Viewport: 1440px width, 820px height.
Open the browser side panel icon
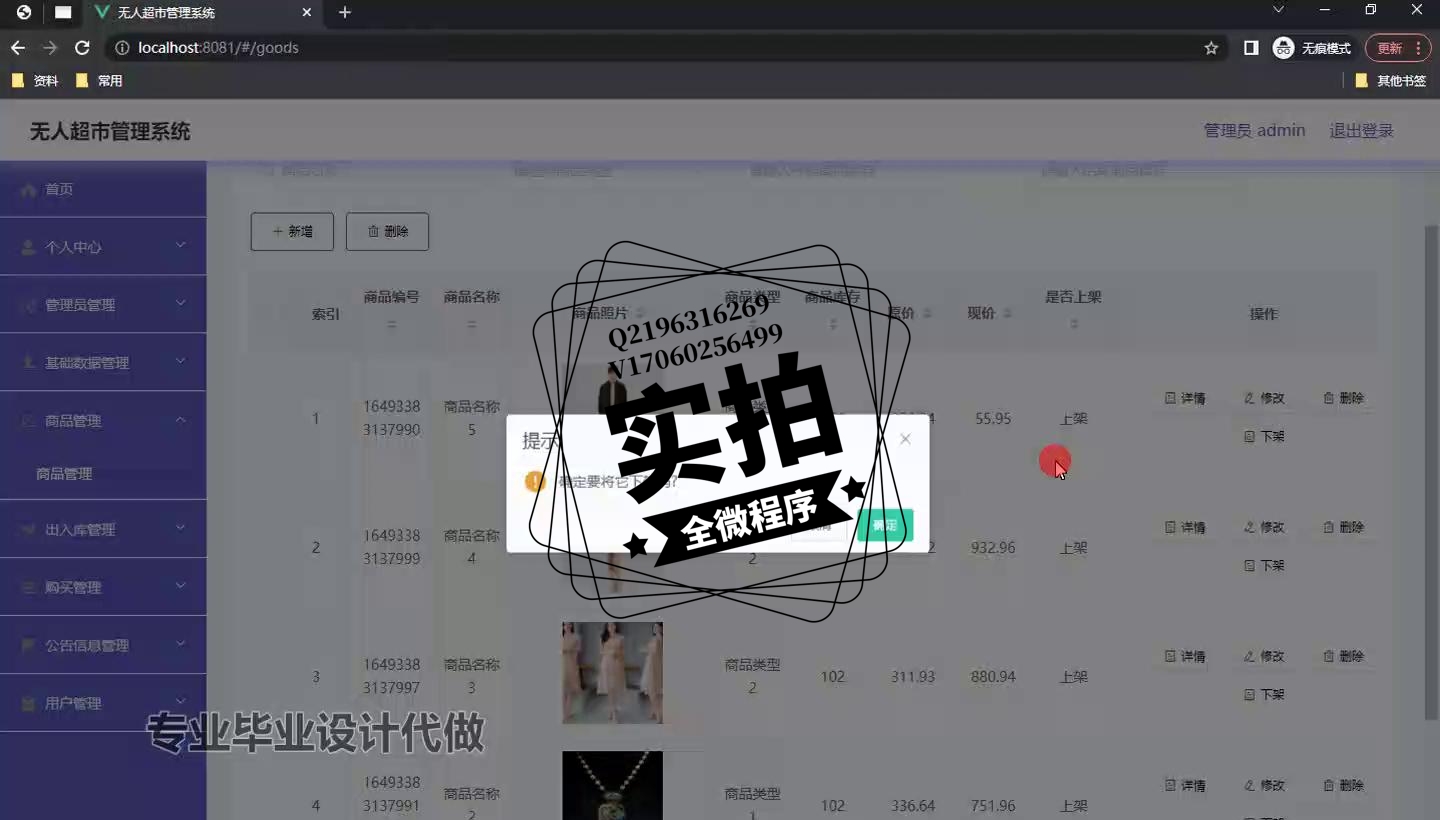coord(1250,47)
